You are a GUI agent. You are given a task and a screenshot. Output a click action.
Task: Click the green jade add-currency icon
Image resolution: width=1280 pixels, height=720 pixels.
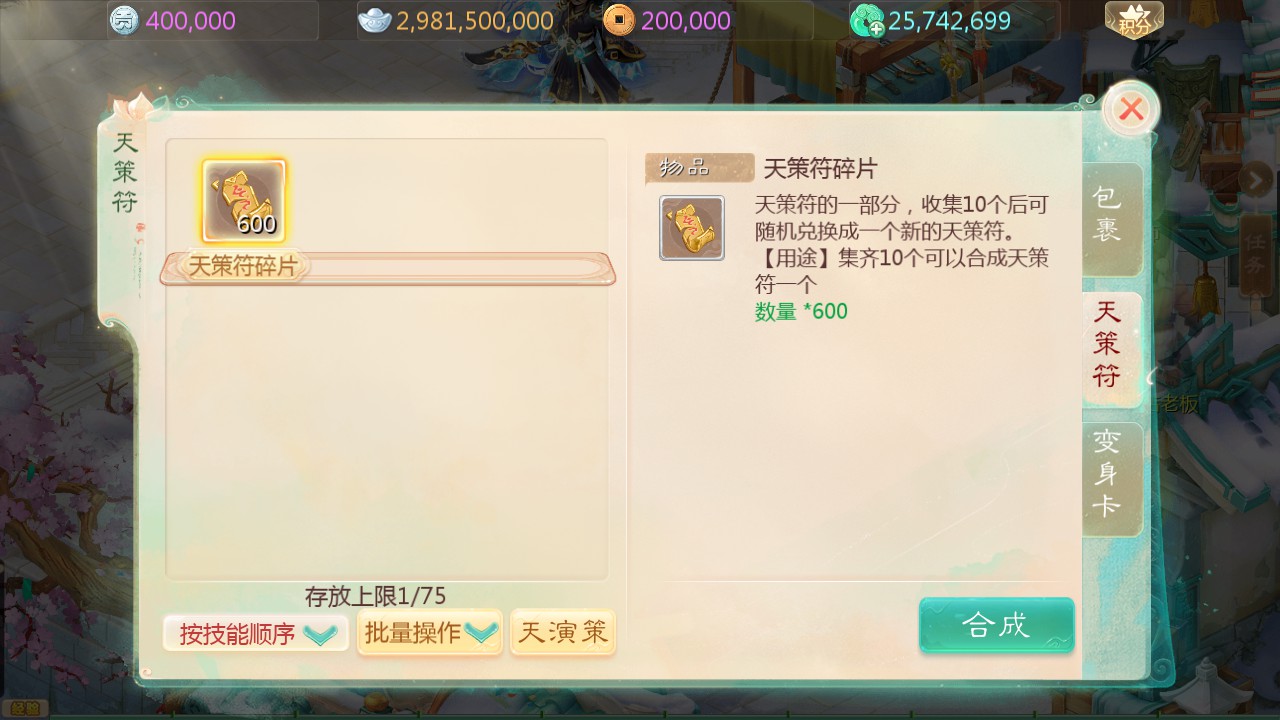[x=866, y=21]
